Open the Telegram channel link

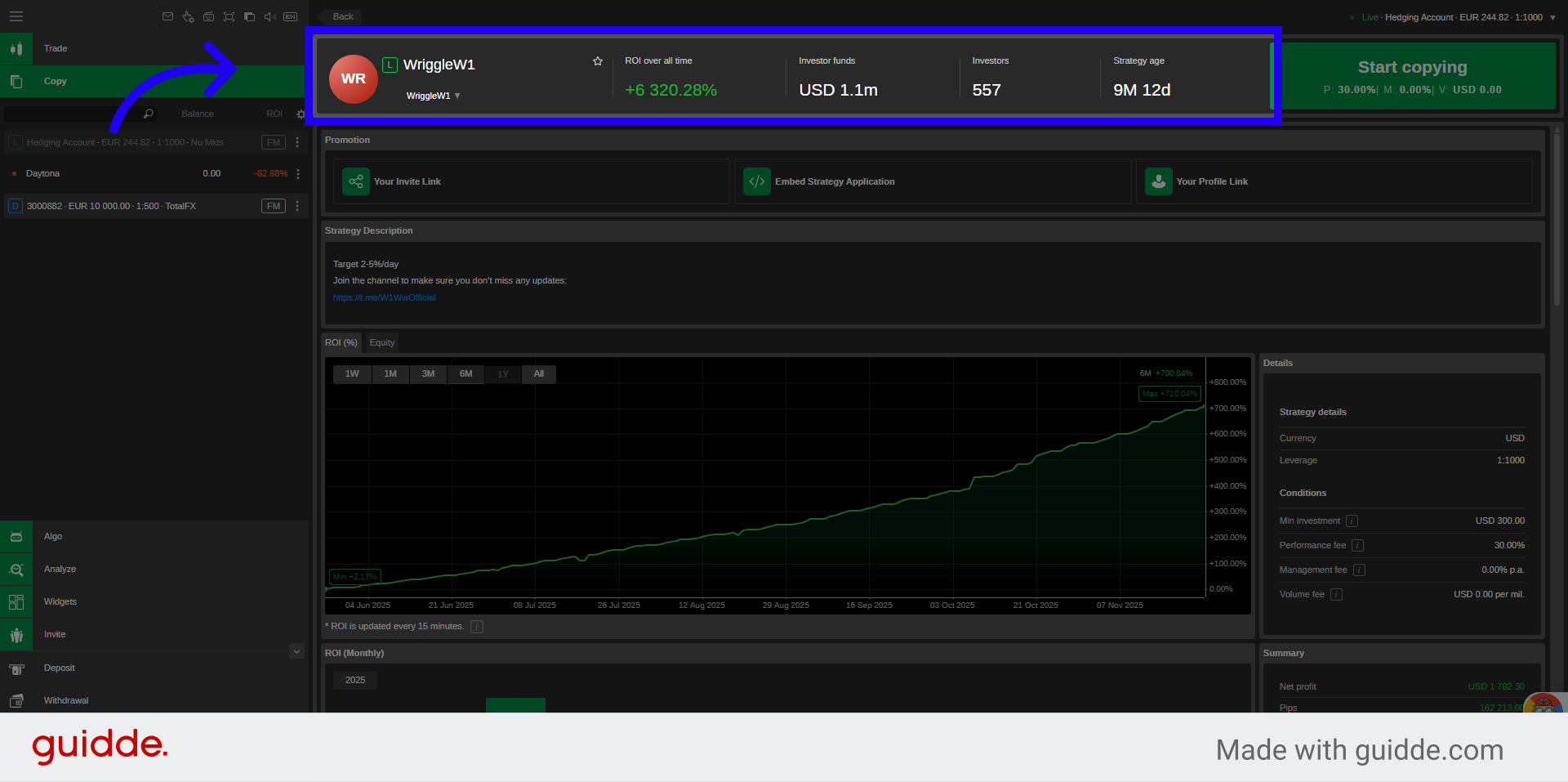point(384,298)
